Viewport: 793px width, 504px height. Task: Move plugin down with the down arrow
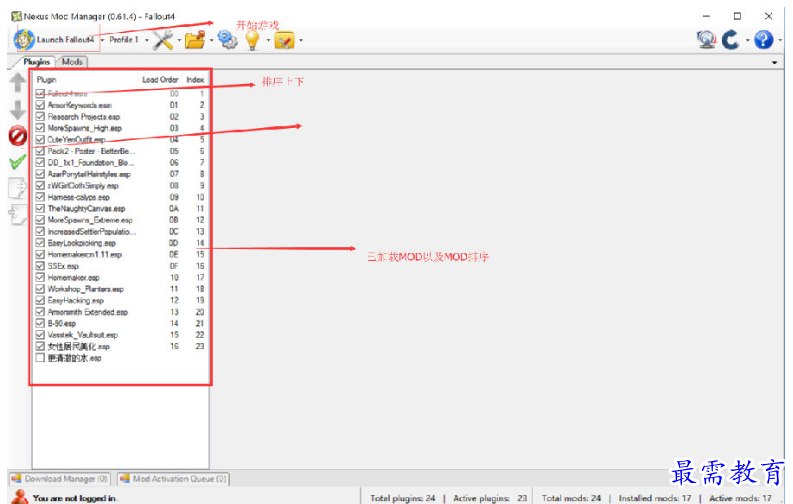click(18, 109)
